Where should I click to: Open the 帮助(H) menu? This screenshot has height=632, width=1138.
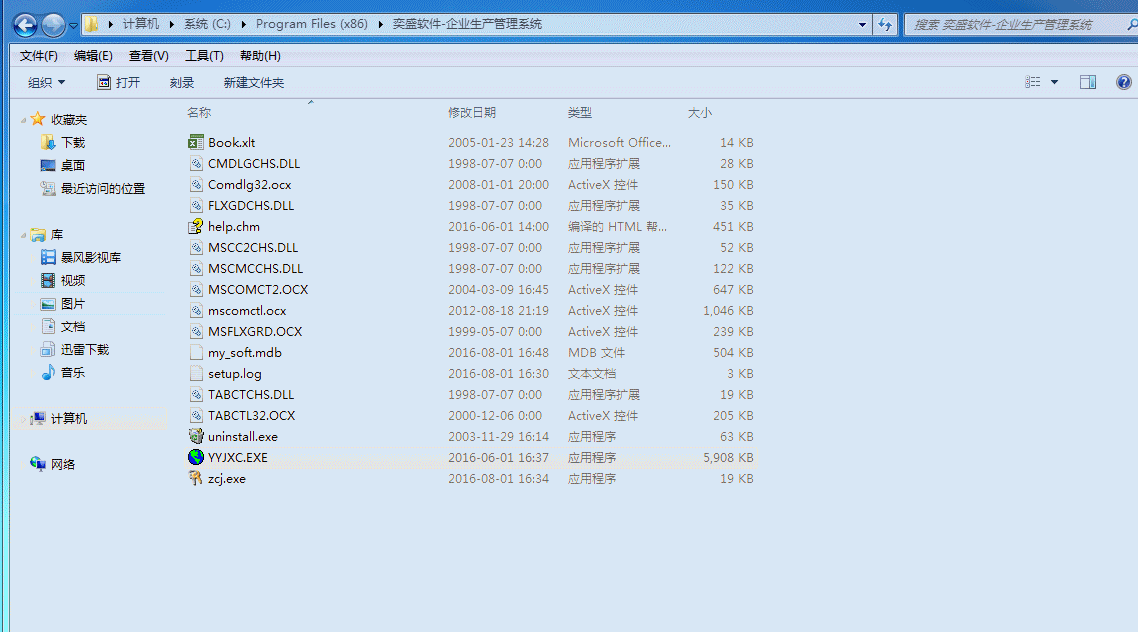pos(260,56)
